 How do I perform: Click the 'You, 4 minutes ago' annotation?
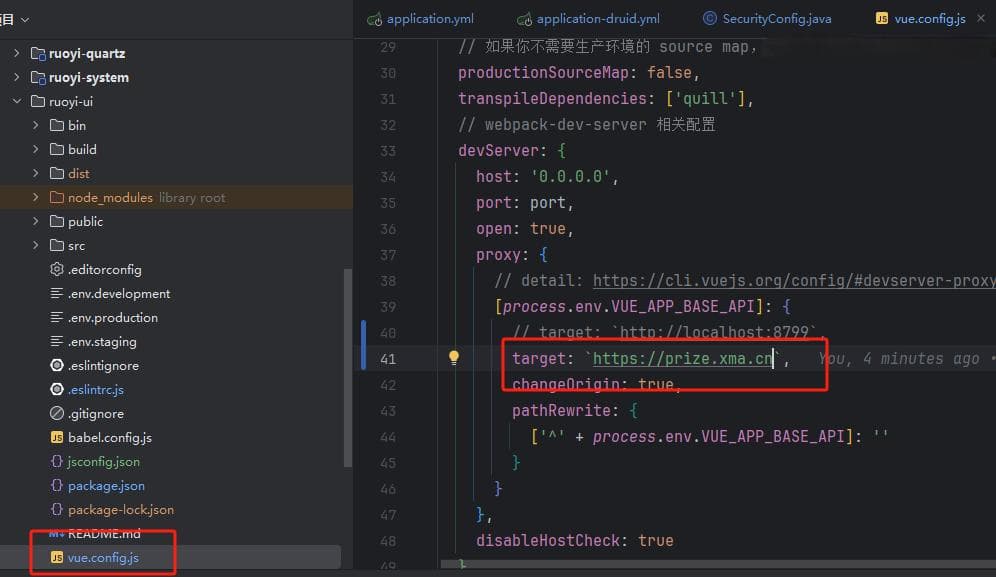pos(899,358)
